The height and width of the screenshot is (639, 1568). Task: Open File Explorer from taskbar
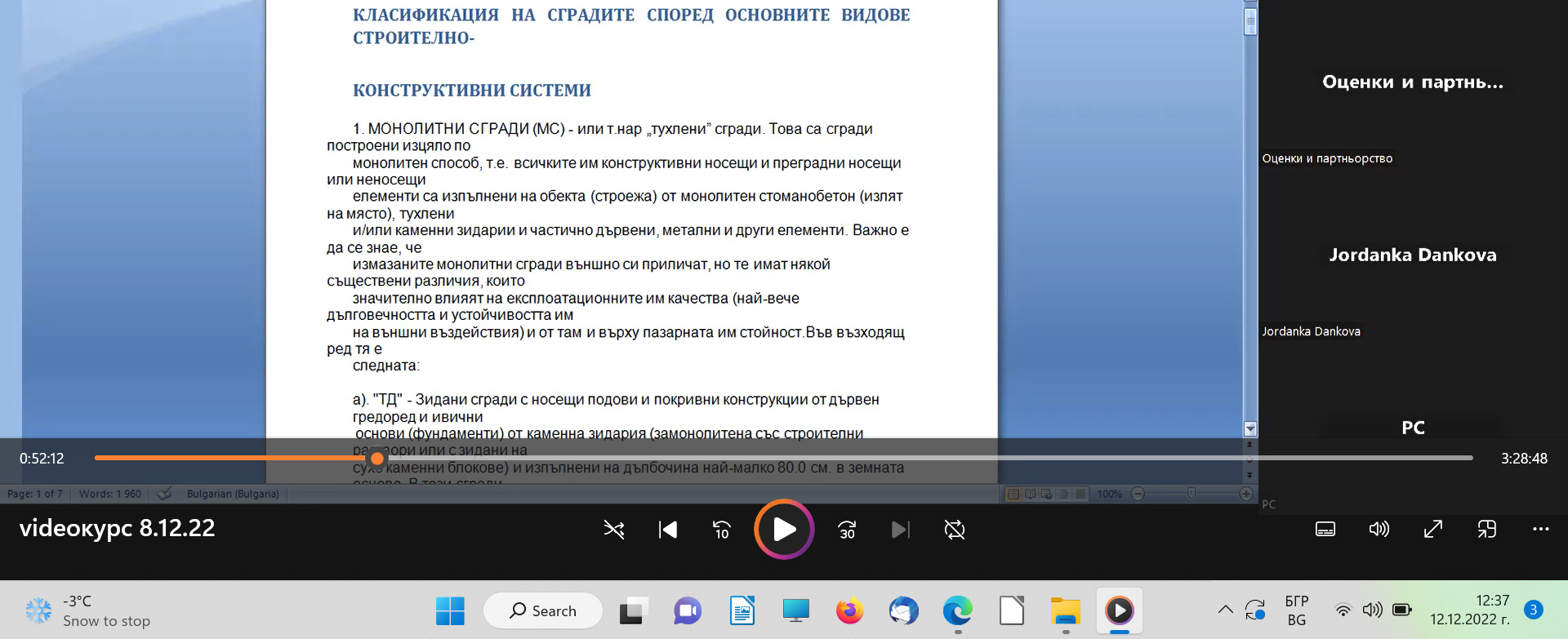pyautogui.click(x=1065, y=610)
